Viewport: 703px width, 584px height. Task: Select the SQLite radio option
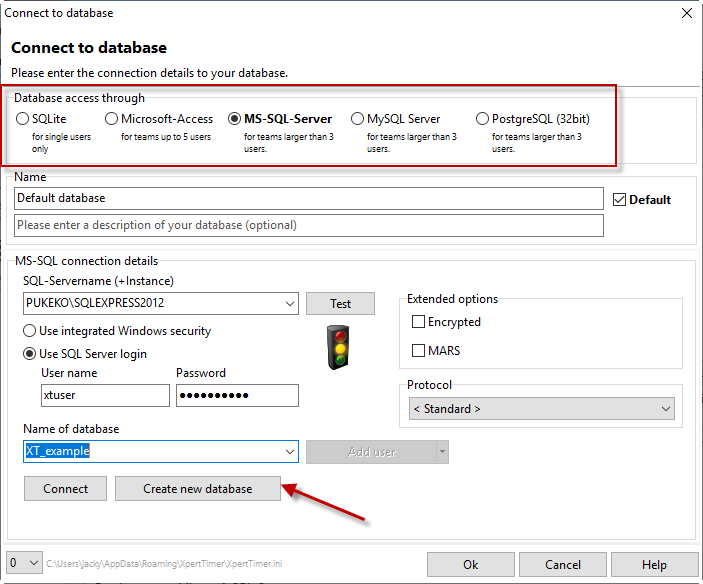[x=23, y=119]
